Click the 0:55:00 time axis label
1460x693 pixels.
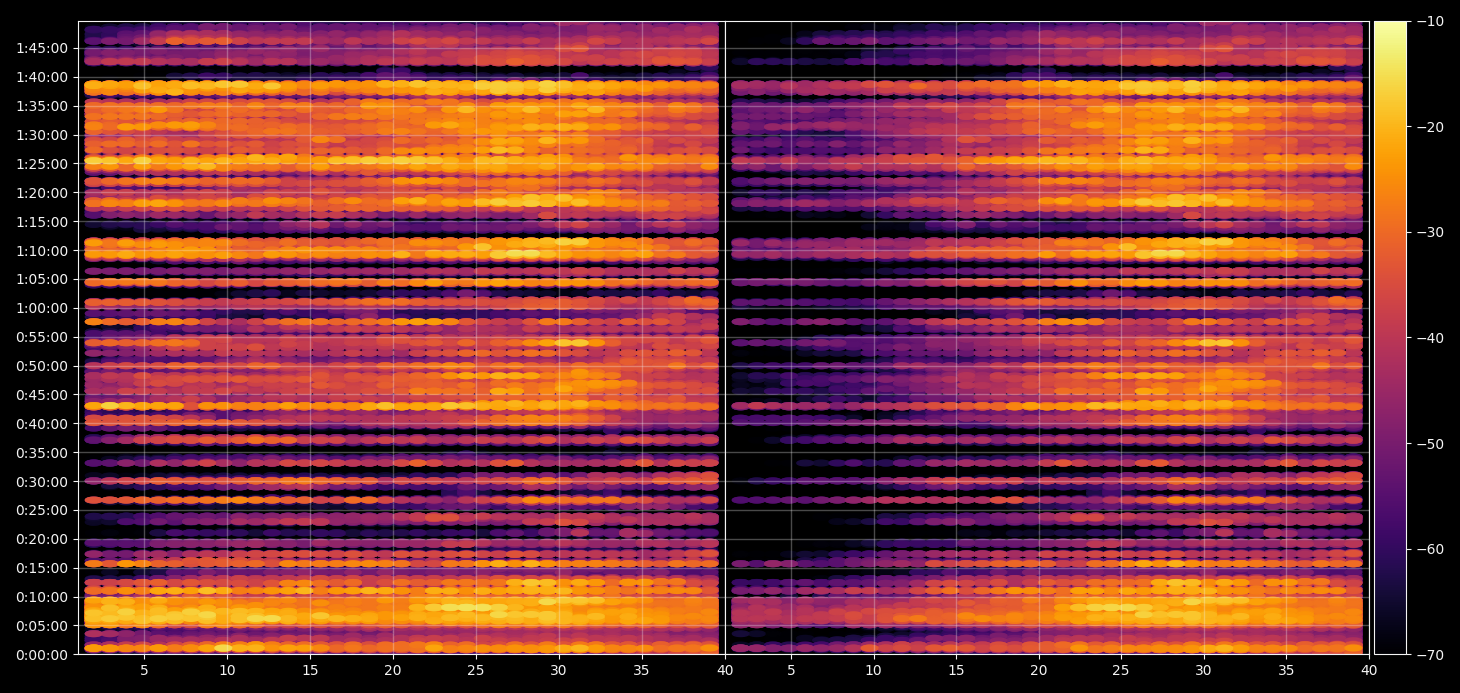click(42, 337)
